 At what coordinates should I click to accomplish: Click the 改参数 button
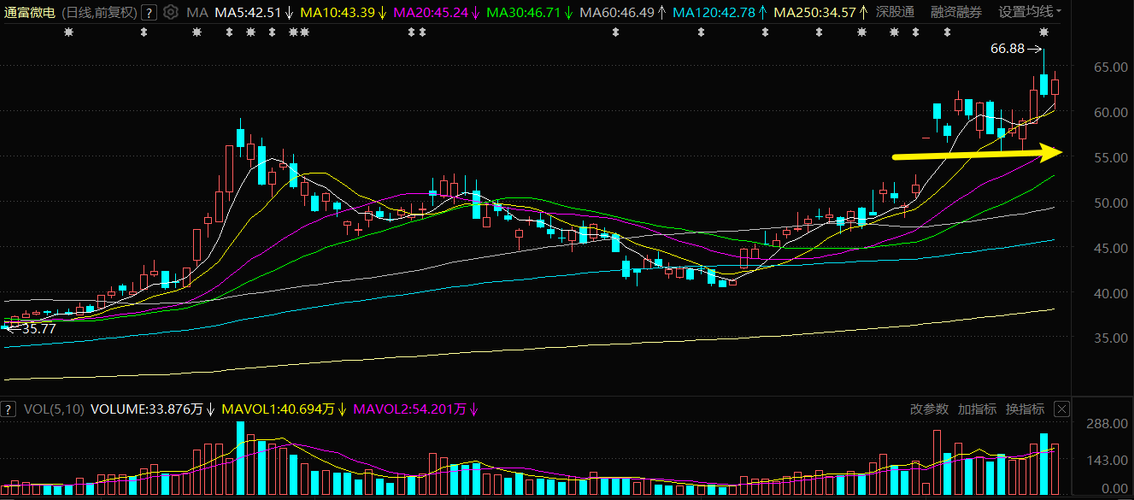(929, 410)
